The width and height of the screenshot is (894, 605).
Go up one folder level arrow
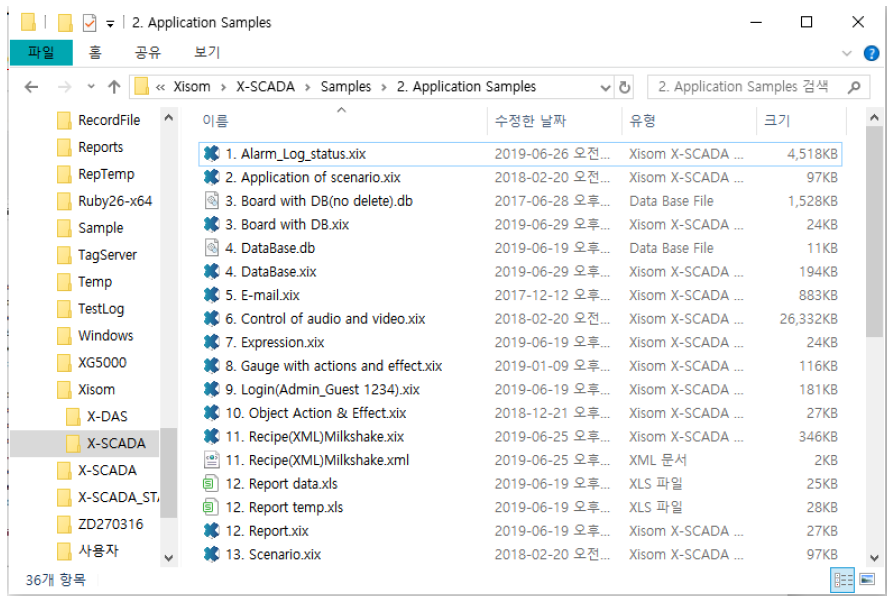[x=114, y=87]
